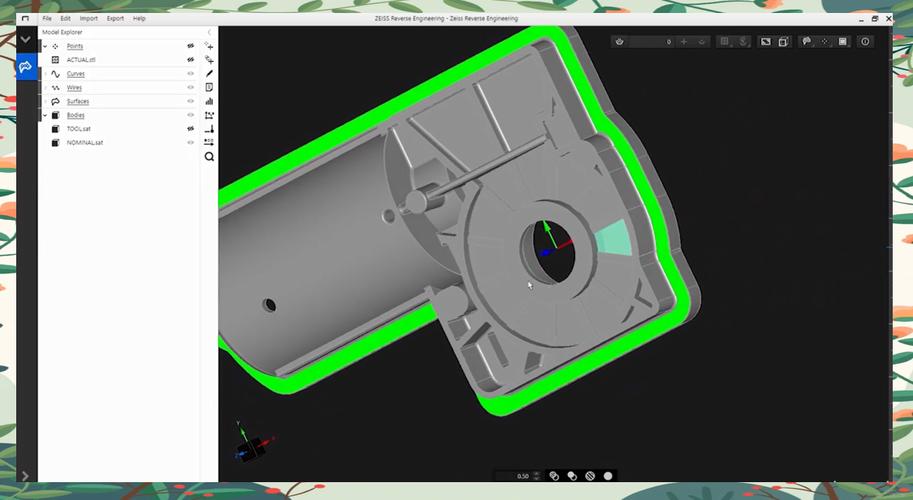
Task: Toggle the perspective cube view icon
Action: point(783,41)
